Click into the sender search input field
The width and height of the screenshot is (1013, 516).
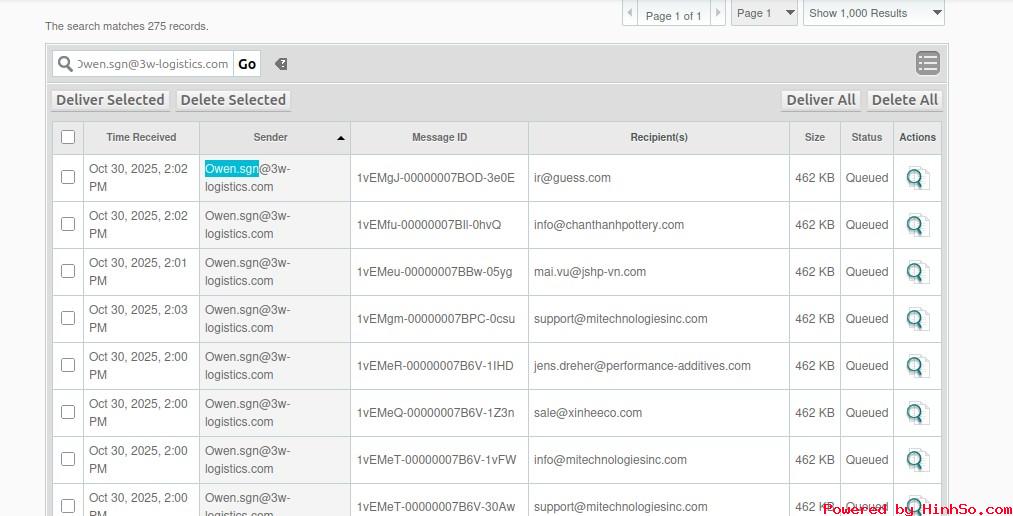pyautogui.click(x=153, y=64)
